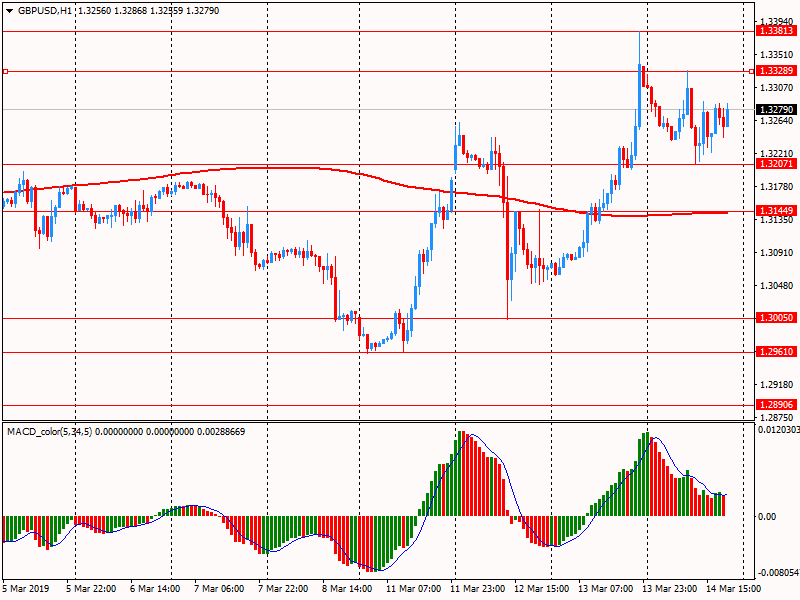Screen dimensions: 800x600
Task: Click the 13 Mar 23:00 time axis label
Action: tap(670, 589)
